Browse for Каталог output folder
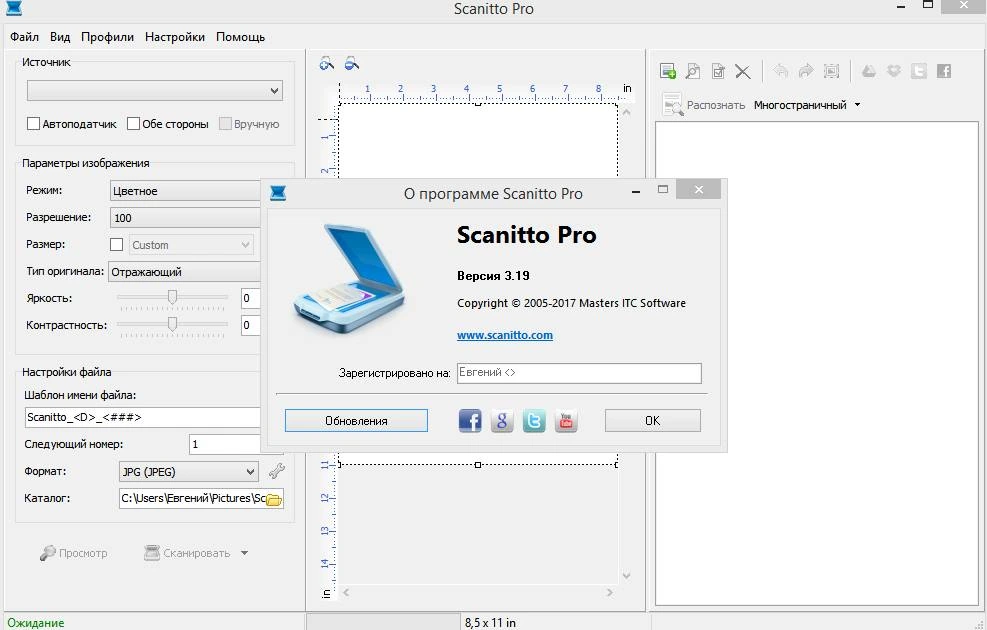Screen dimensions: 987x630 tap(274, 500)
